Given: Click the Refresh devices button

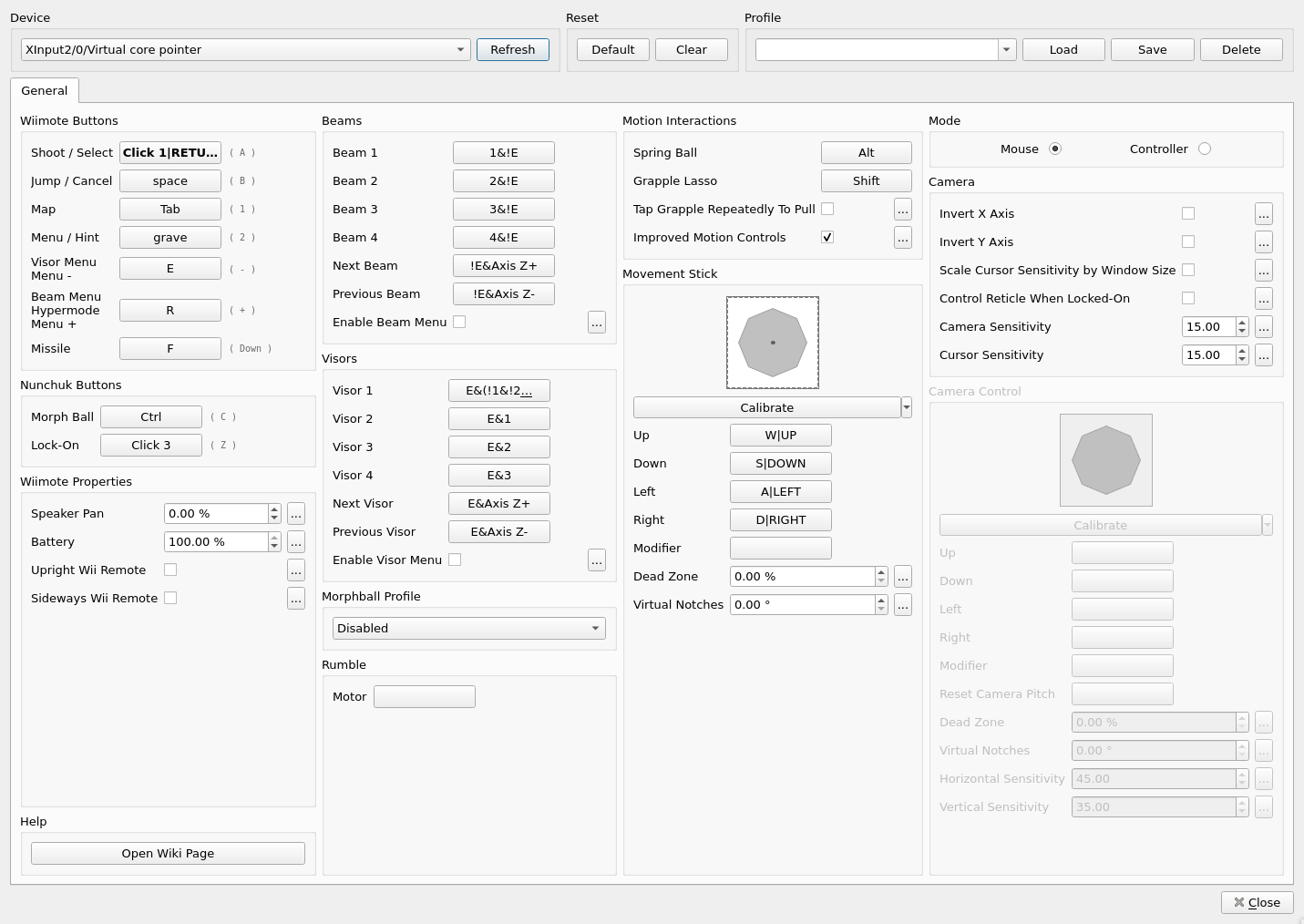Looking at the screenshot, I should coord(512,50).
